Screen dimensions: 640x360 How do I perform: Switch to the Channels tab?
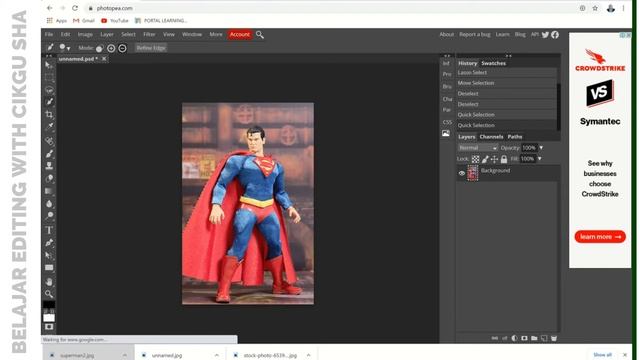491,137
